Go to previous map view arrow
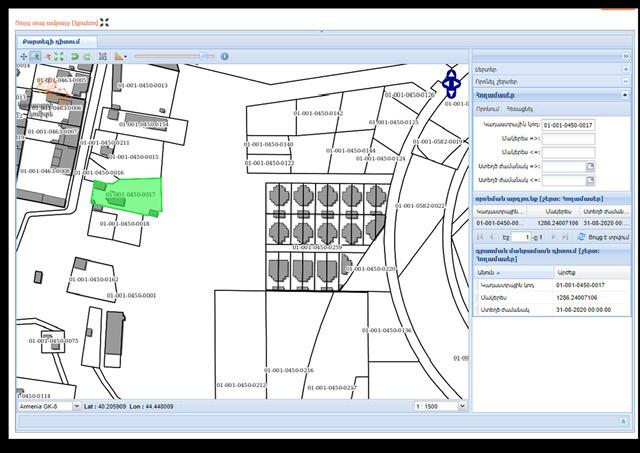The height and width of the screenshot is (453, 640). point(74,57)
